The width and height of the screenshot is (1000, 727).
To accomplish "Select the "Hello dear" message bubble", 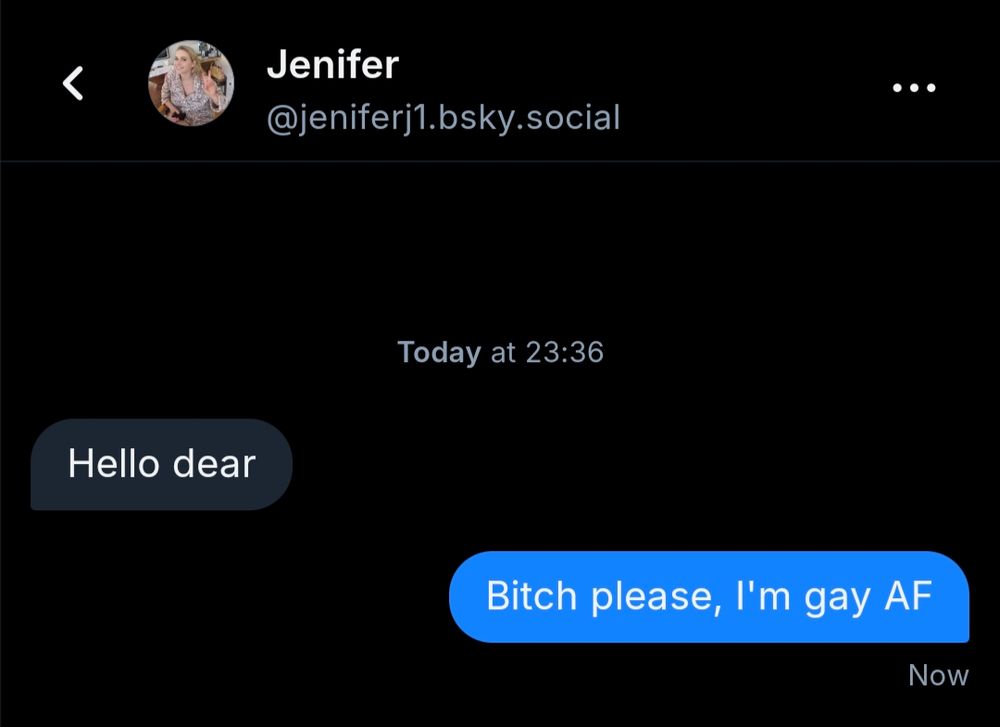I will point(161,464).
